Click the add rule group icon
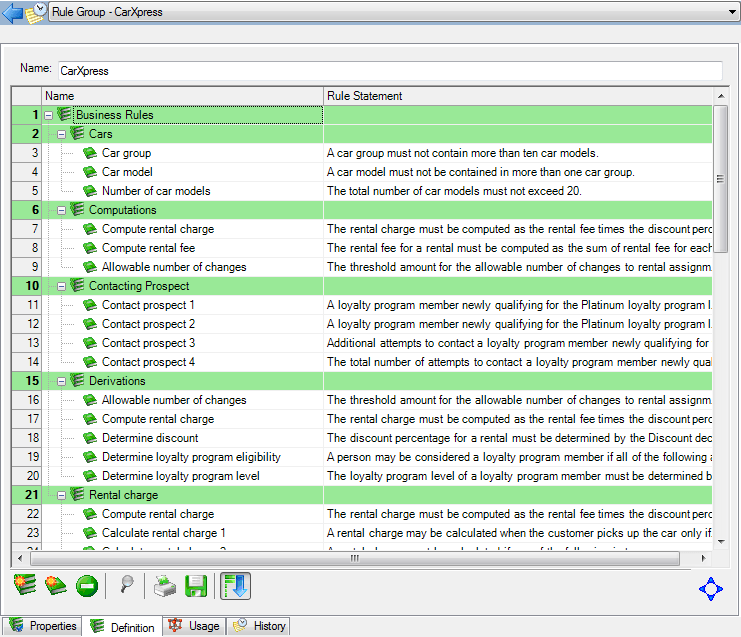 (25, 586)
